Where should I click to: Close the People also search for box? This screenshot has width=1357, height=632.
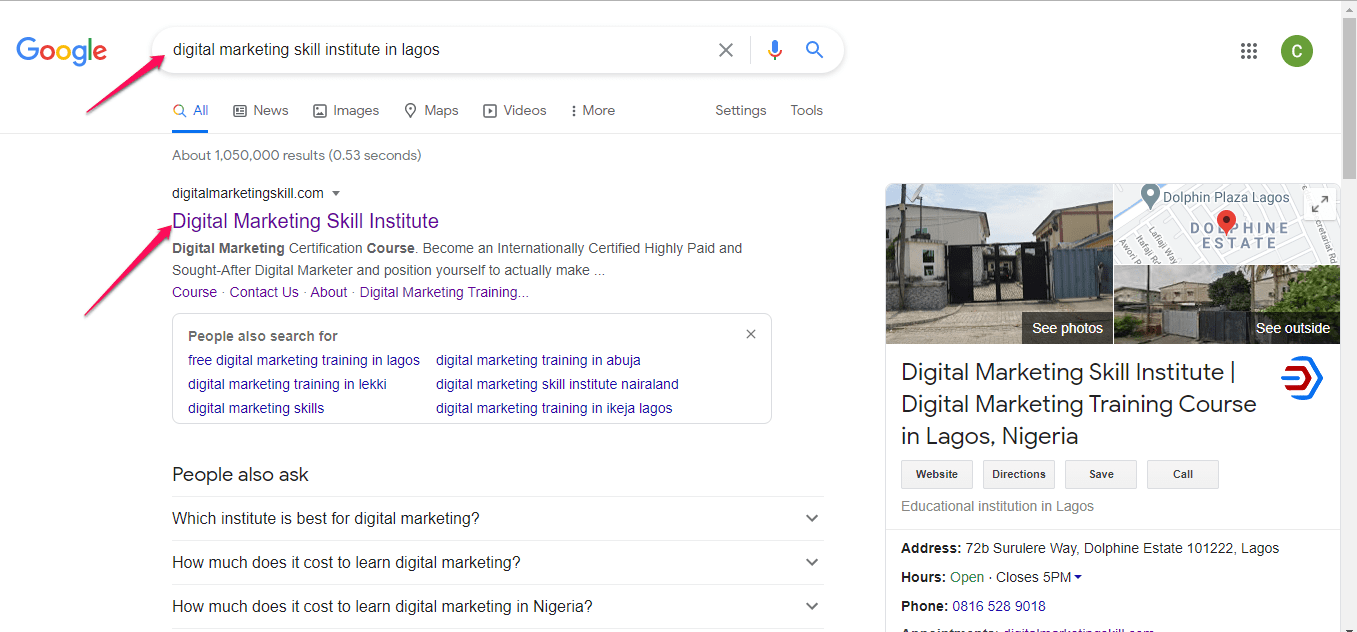tap(751, 334)
